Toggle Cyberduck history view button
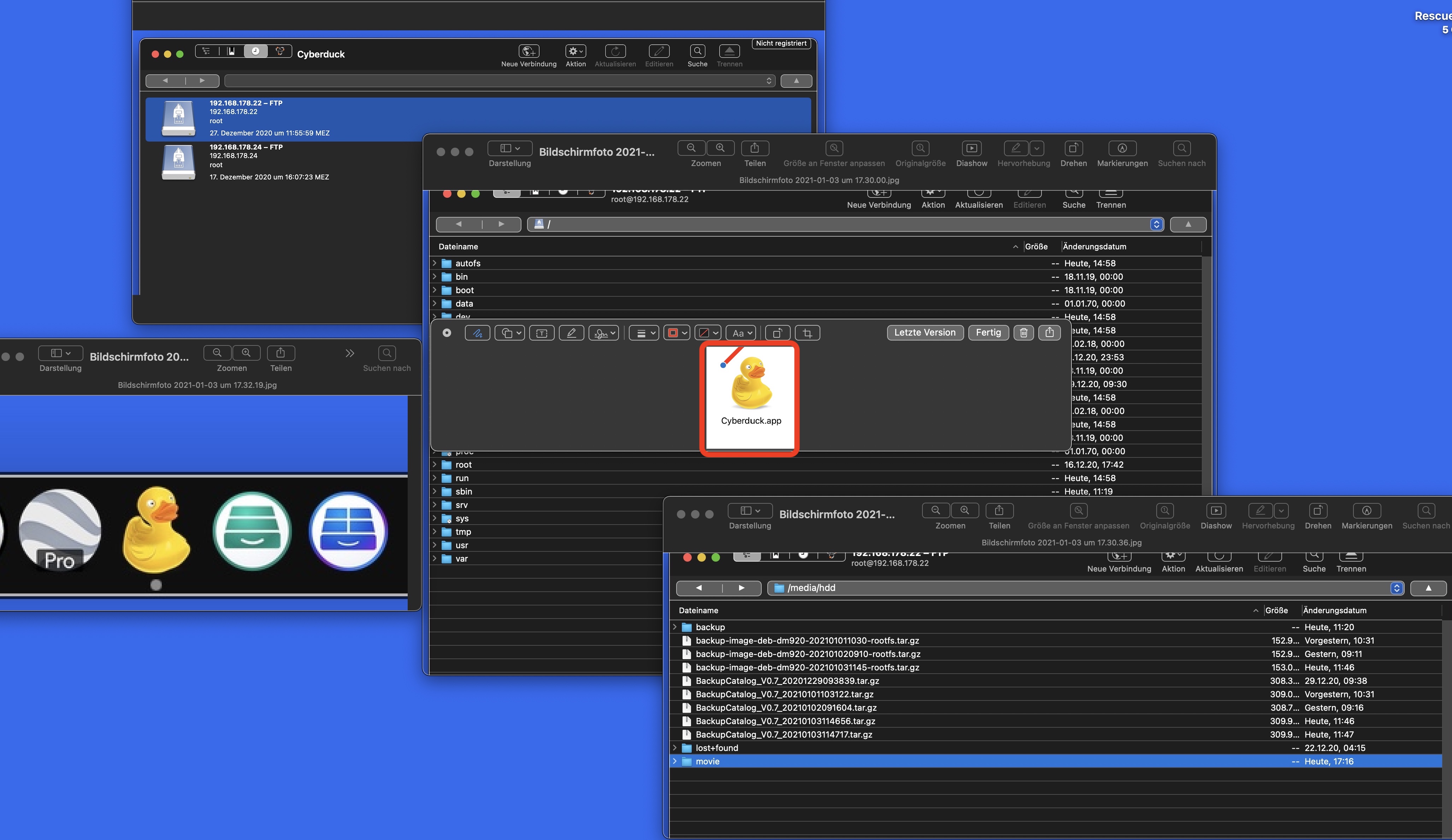The height and width of the screenshot is (840, 1452). click(255, 51)
